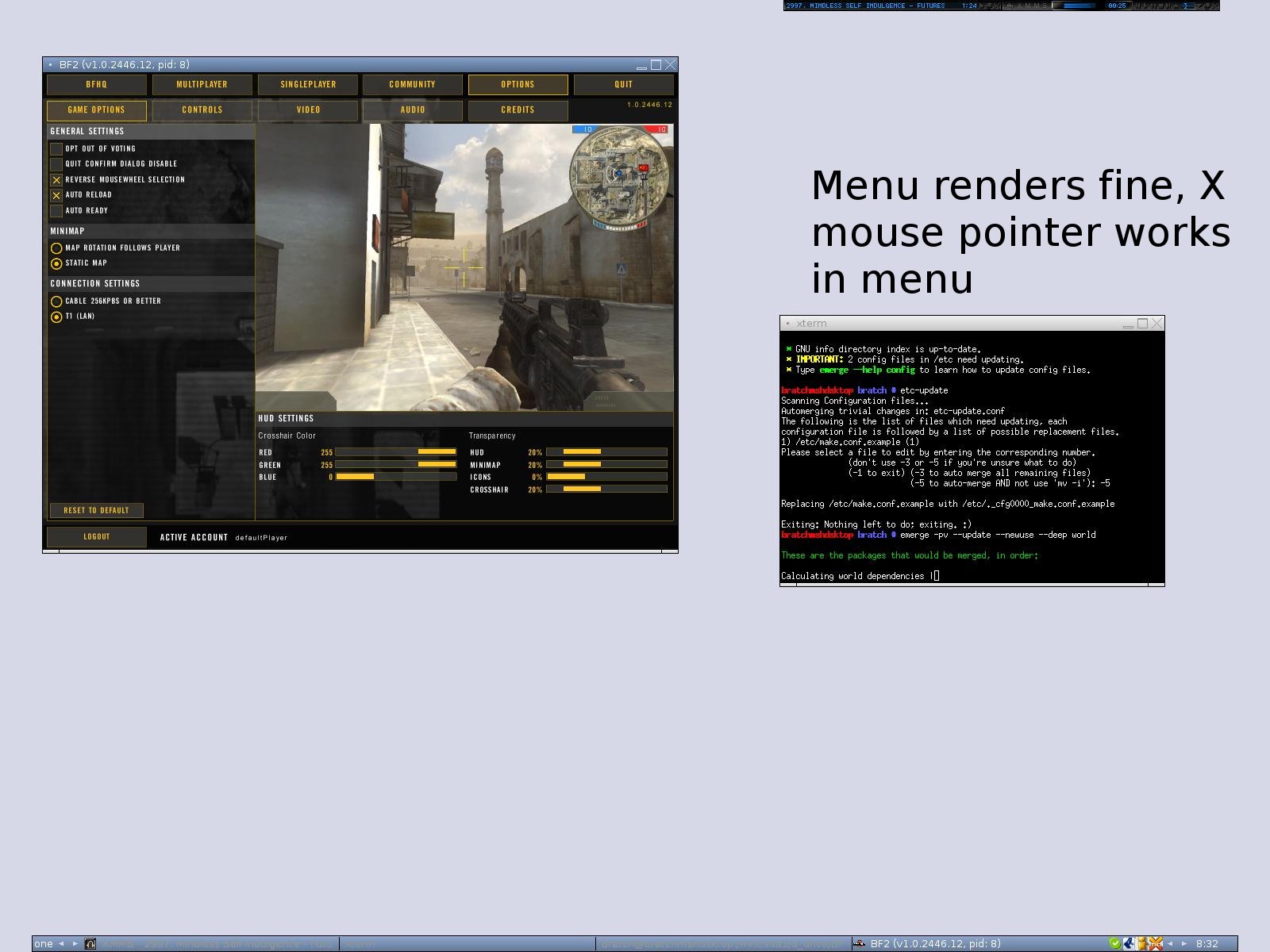Click previous workspace arrow beside 'one'
Screen dimensions: 1270x952
point(62,944)
